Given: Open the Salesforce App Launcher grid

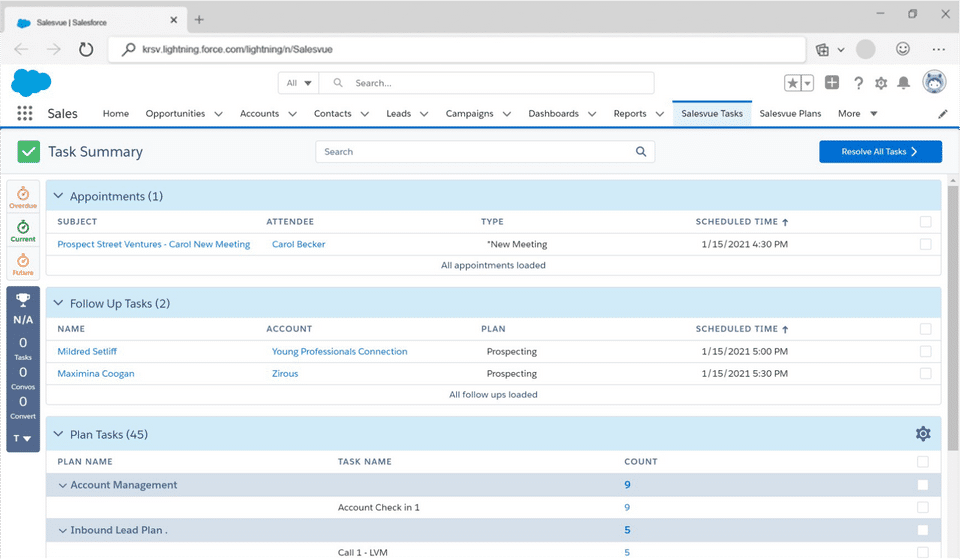Looking at the screenshot, I should click(x=25, y=114).
